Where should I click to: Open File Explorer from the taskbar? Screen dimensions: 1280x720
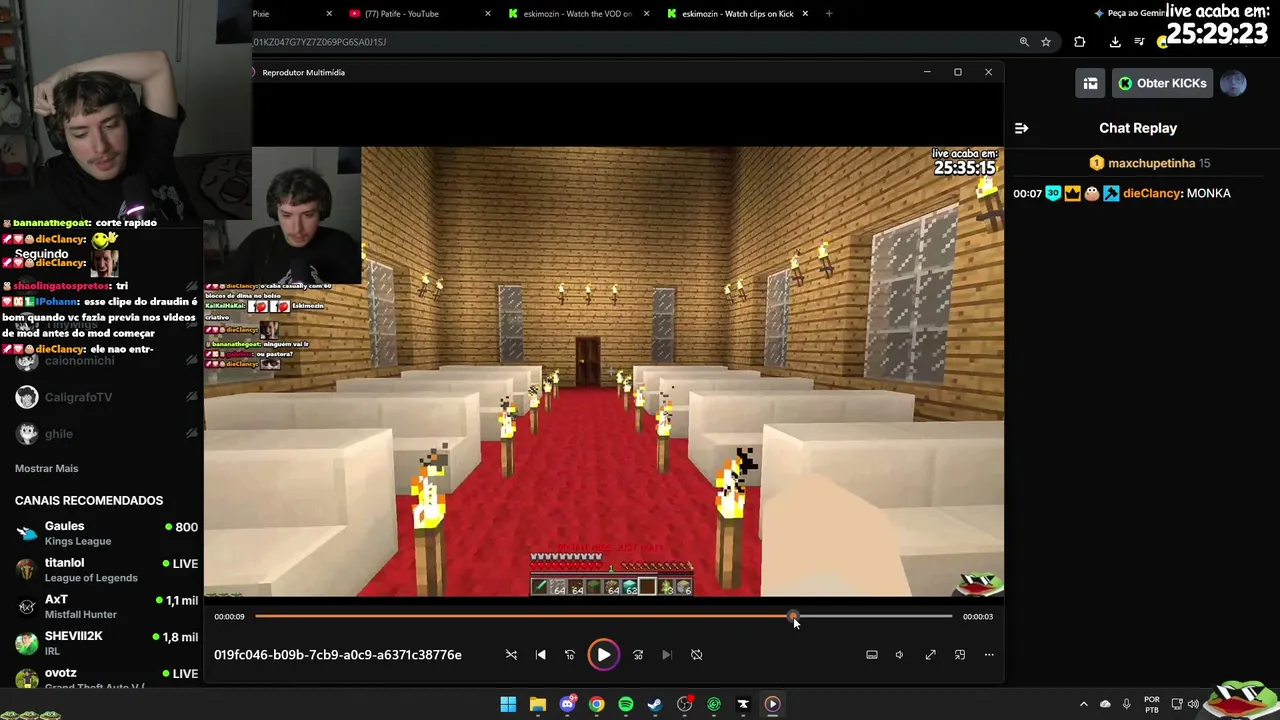[538, 704]
